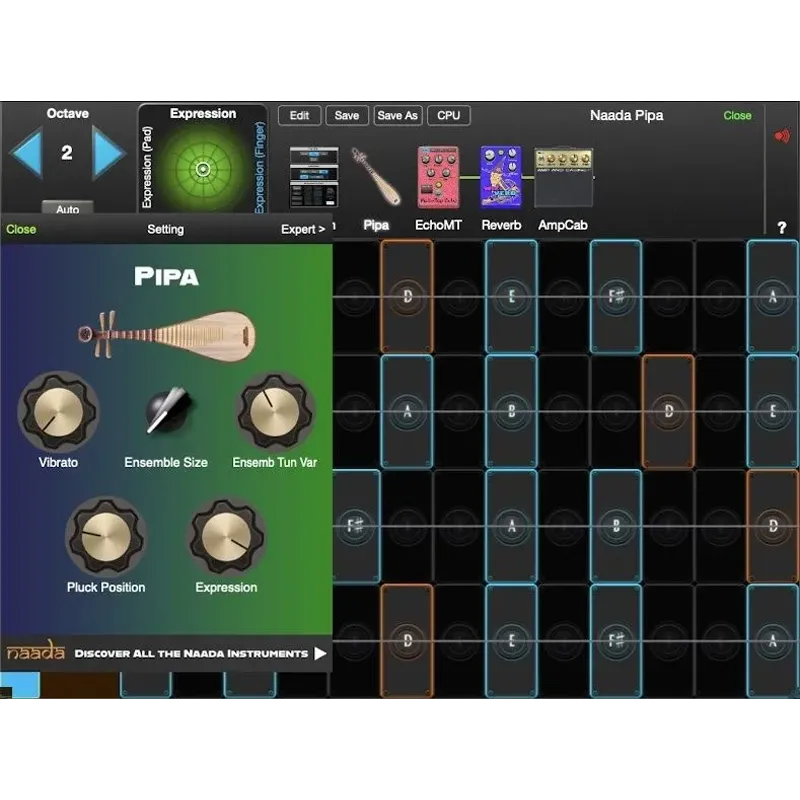Increase octave with the right arrow
Viewport: 800px width, 800px height.
point(108,153)
